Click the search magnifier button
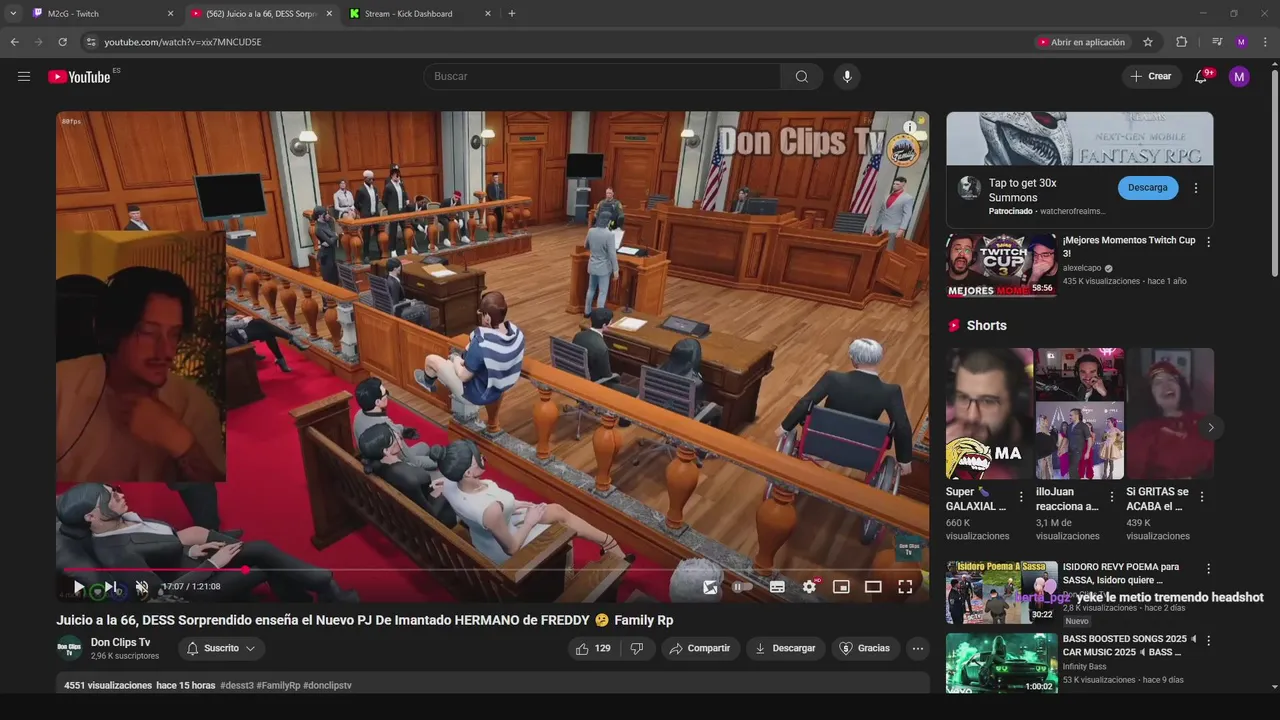 tap(802, 76)
